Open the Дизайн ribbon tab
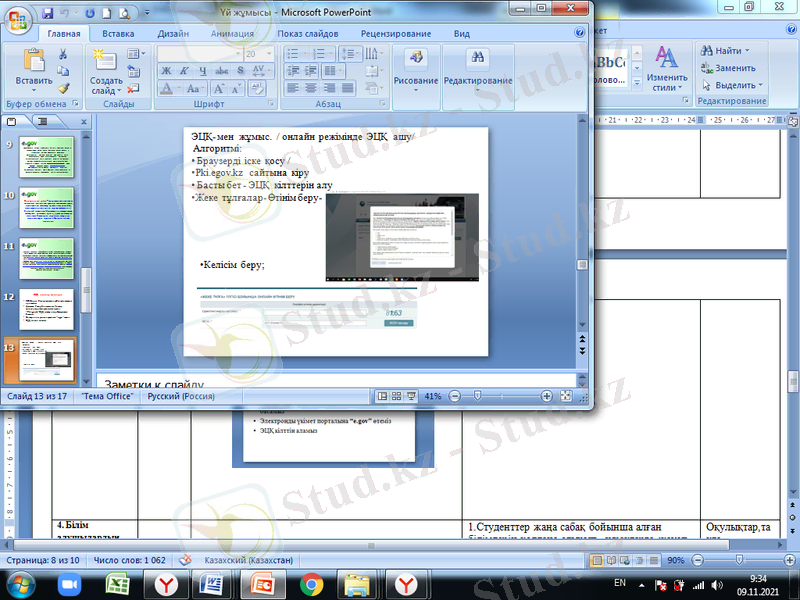The width and height of the screenshot is (800, 600). pos(172,33)
